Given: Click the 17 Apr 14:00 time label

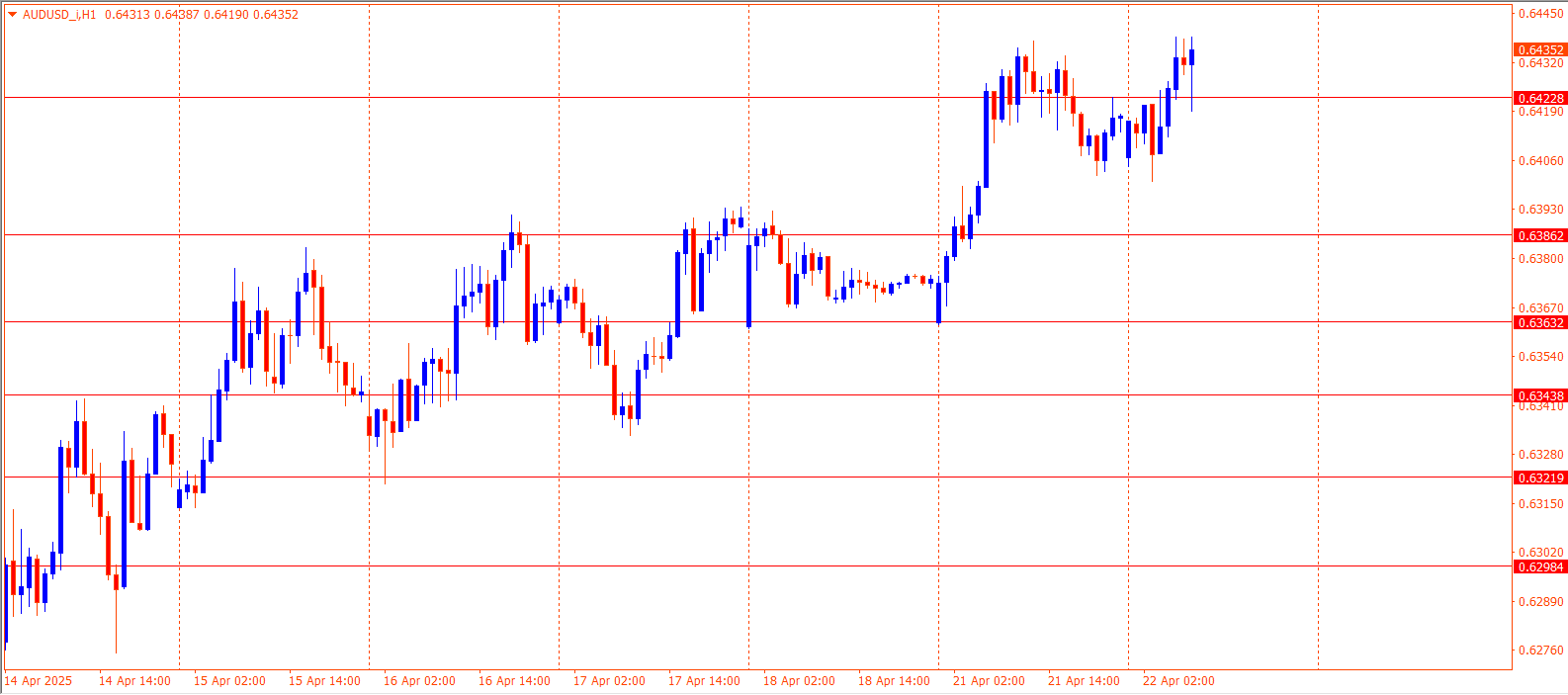Looking at the screenshot, I should pos(704,681).
